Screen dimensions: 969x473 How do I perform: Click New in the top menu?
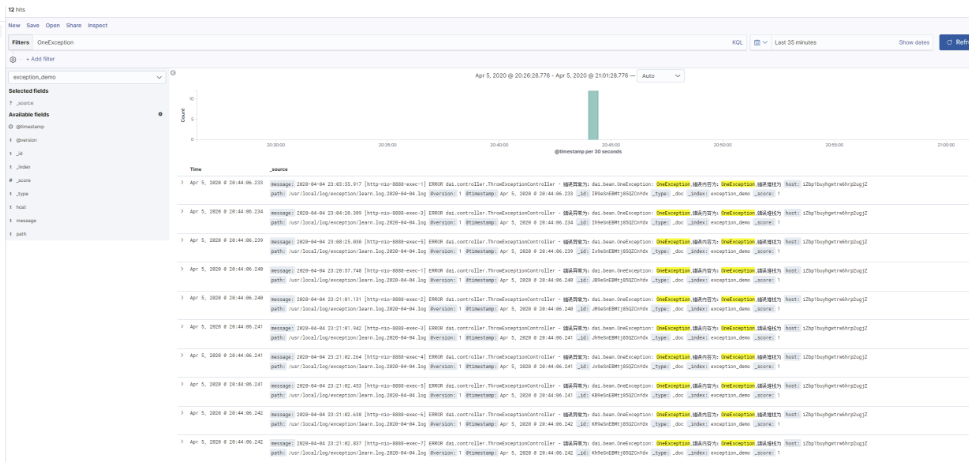coord(14,25)
